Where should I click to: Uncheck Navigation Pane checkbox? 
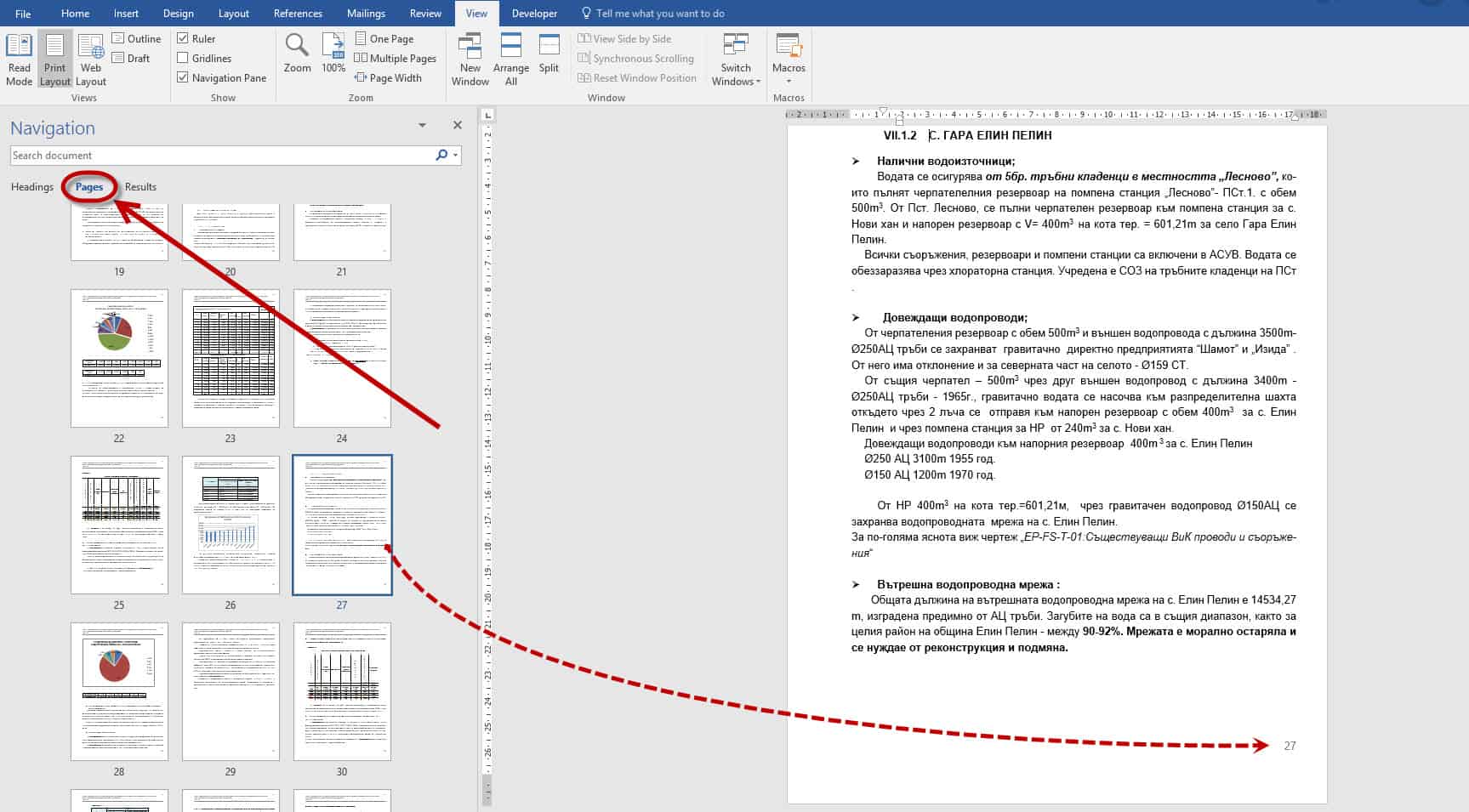point(182,77)
